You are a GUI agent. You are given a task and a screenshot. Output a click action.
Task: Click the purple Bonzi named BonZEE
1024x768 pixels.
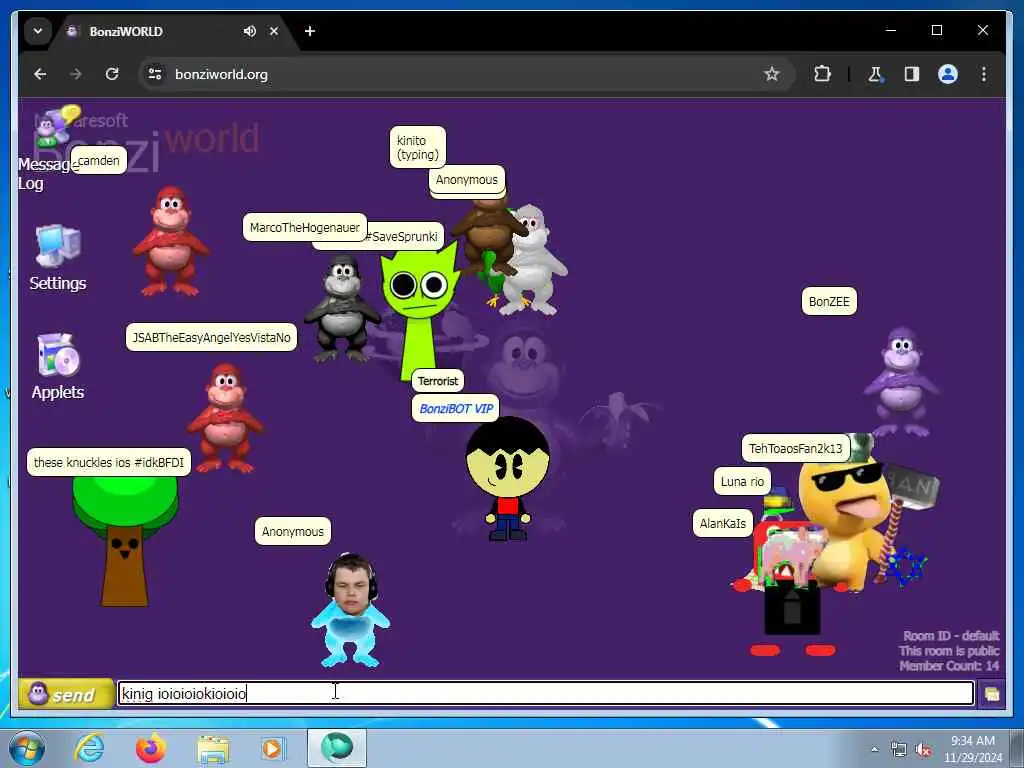901,383
